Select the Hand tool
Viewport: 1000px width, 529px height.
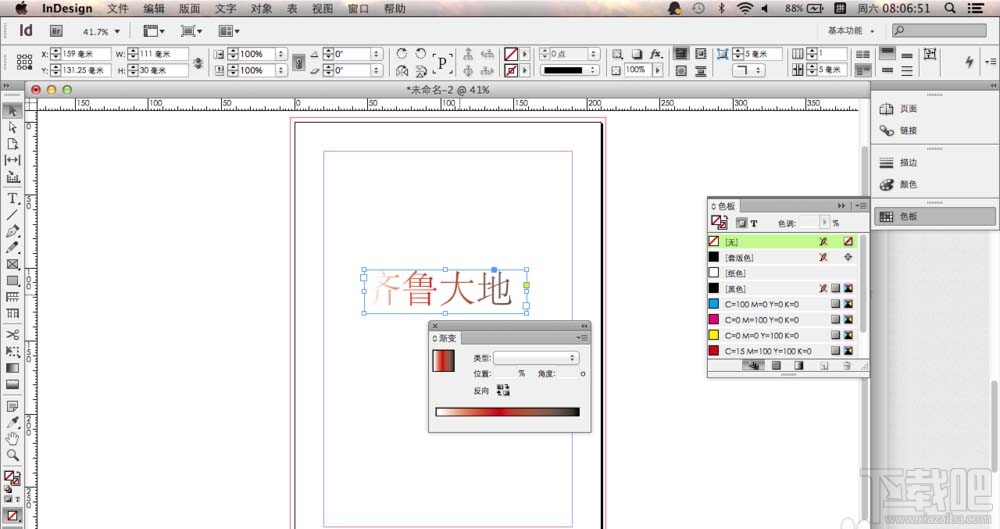tap(12, 439)
